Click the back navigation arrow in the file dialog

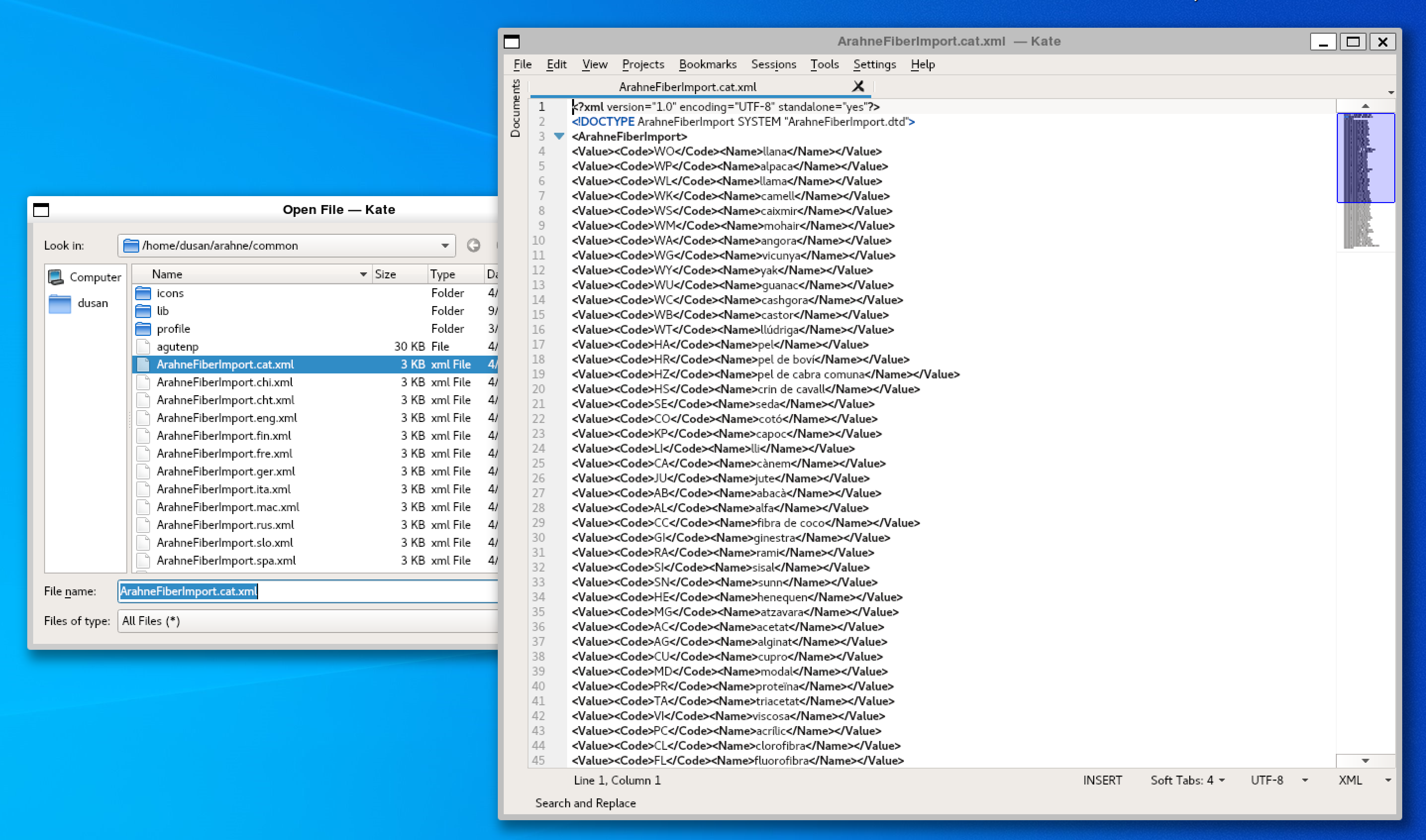coord(473,245)
